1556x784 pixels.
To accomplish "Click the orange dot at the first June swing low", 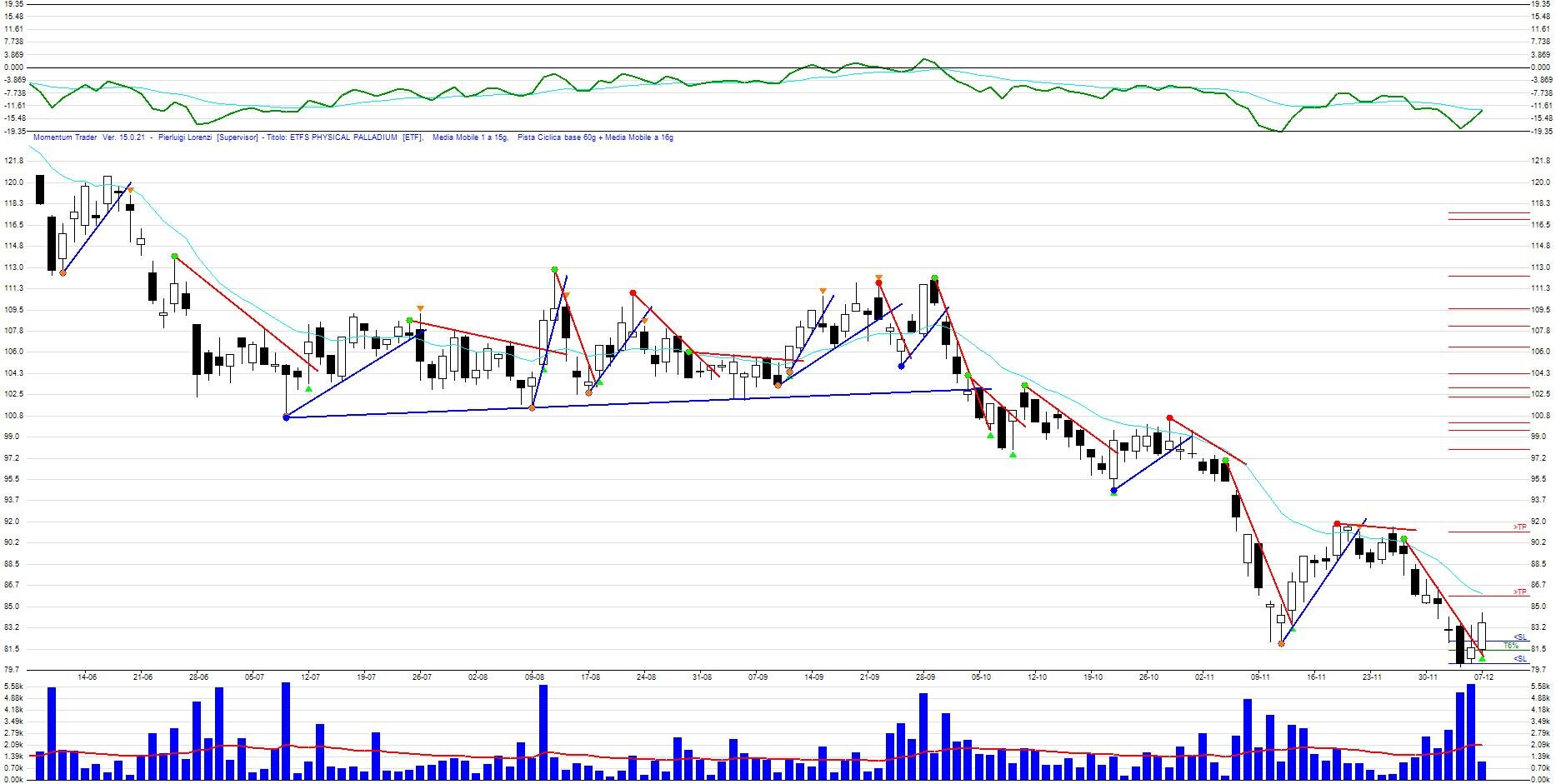I will (x=63, y=272).
